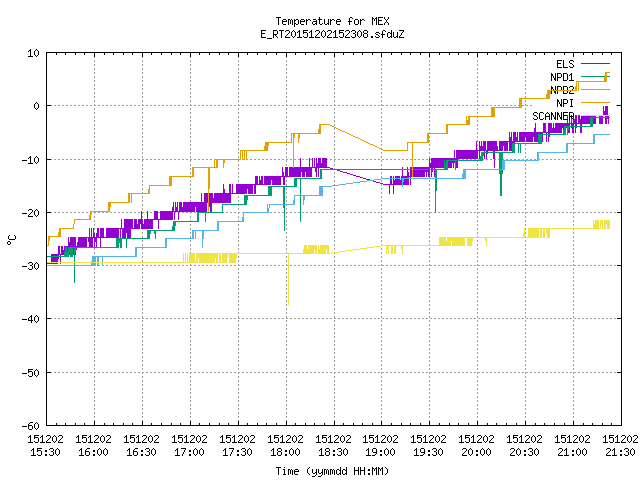640x480 pixels.
Task: Click the °C y-axis unit label
Action: [11, 240]
